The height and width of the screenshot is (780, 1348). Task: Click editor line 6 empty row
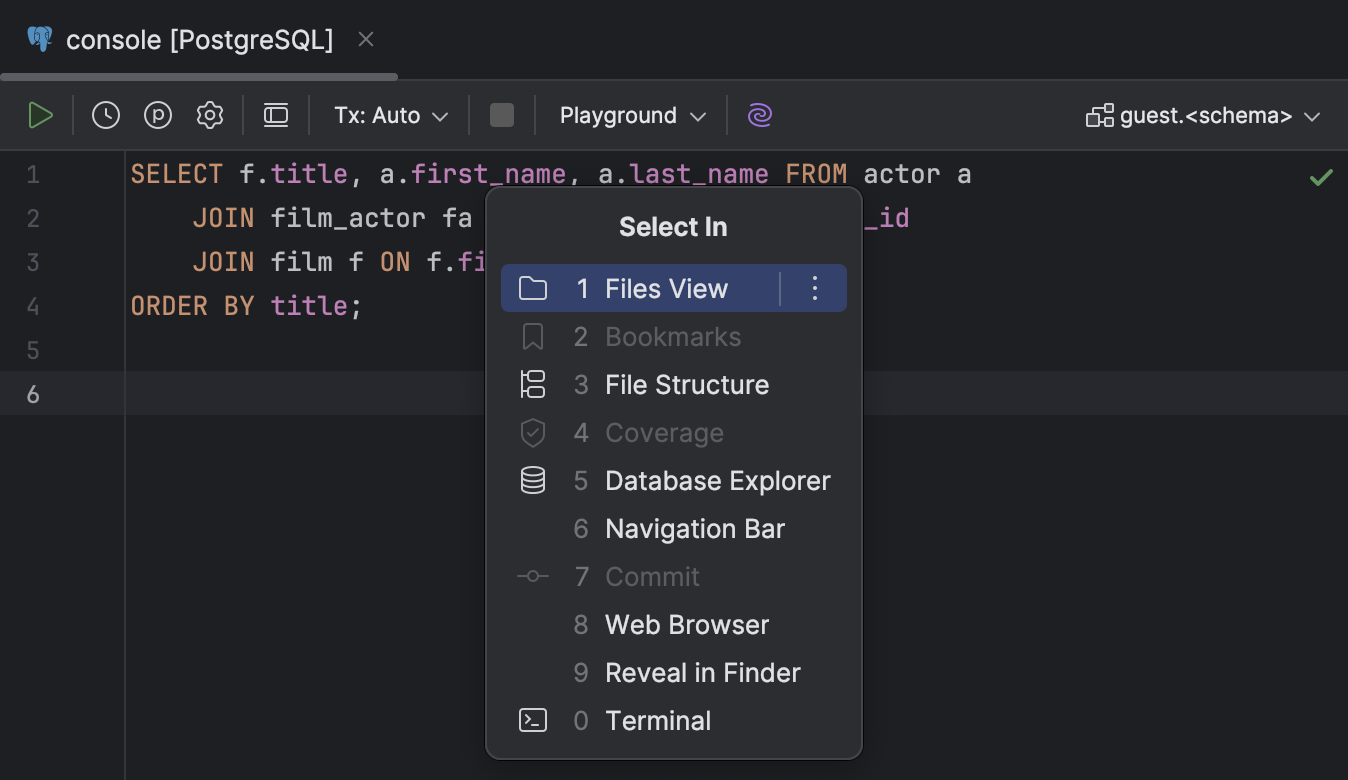pyautogui.click(x=300, y=394)
